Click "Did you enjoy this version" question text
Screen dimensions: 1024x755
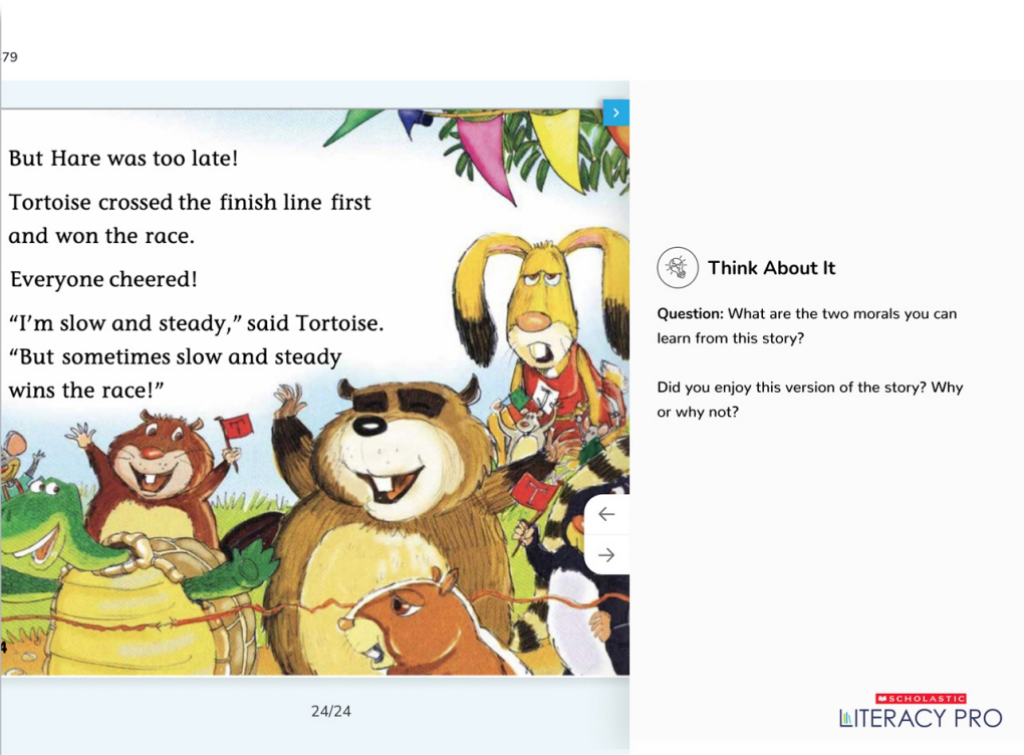(809, 399)
